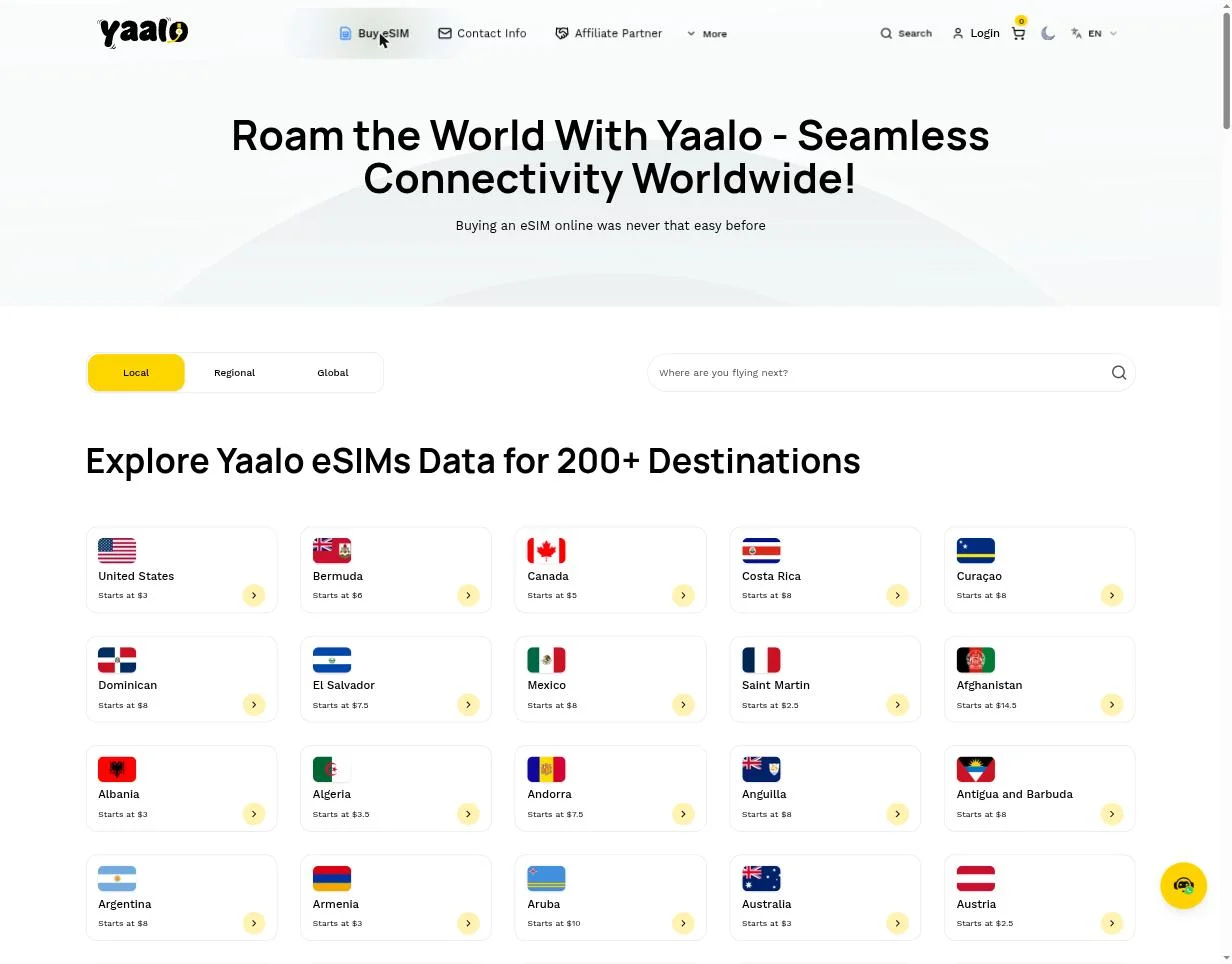This screenshot has height=964, width=1232.
Task: Click the 'Starts at $10' price text
Action: [x=554, y=923]
